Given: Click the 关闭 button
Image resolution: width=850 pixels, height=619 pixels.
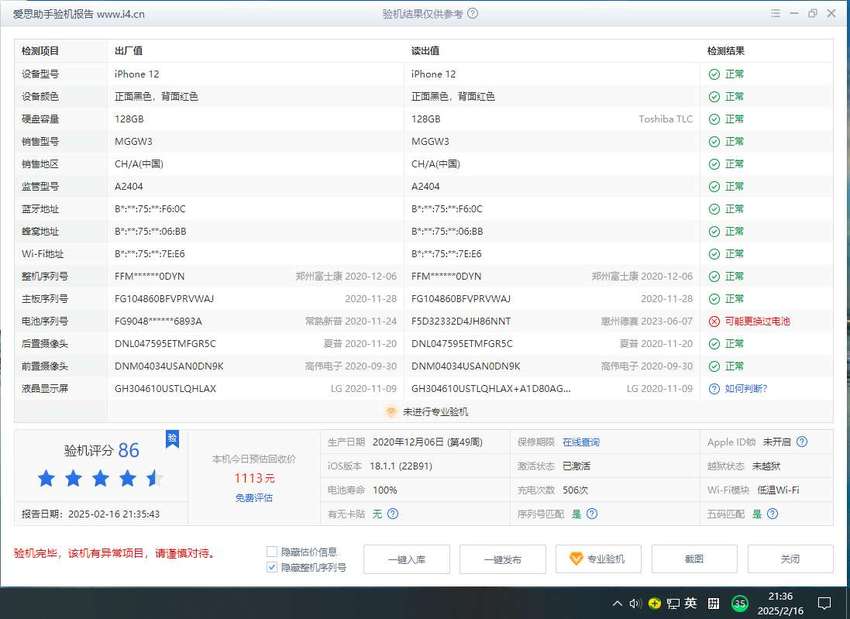Looking at the screenshot, I should [790, 559].
